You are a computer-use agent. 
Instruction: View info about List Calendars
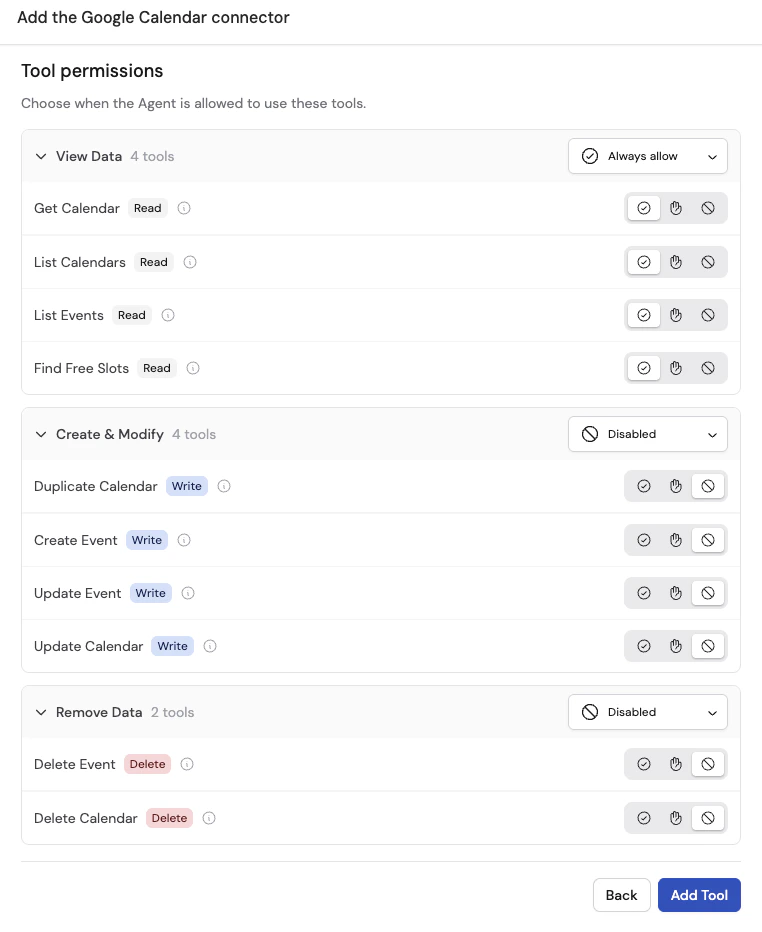(x=190, y=262)
